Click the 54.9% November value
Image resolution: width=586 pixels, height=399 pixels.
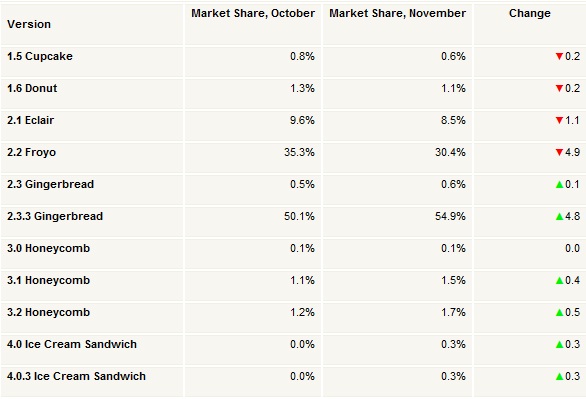(450, 216)
